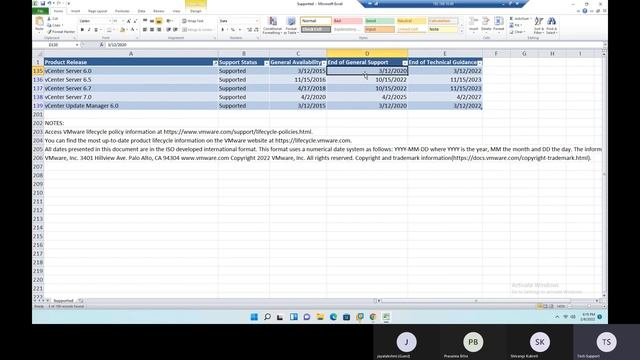Center the cell text horizontally

tap(152, 30)
